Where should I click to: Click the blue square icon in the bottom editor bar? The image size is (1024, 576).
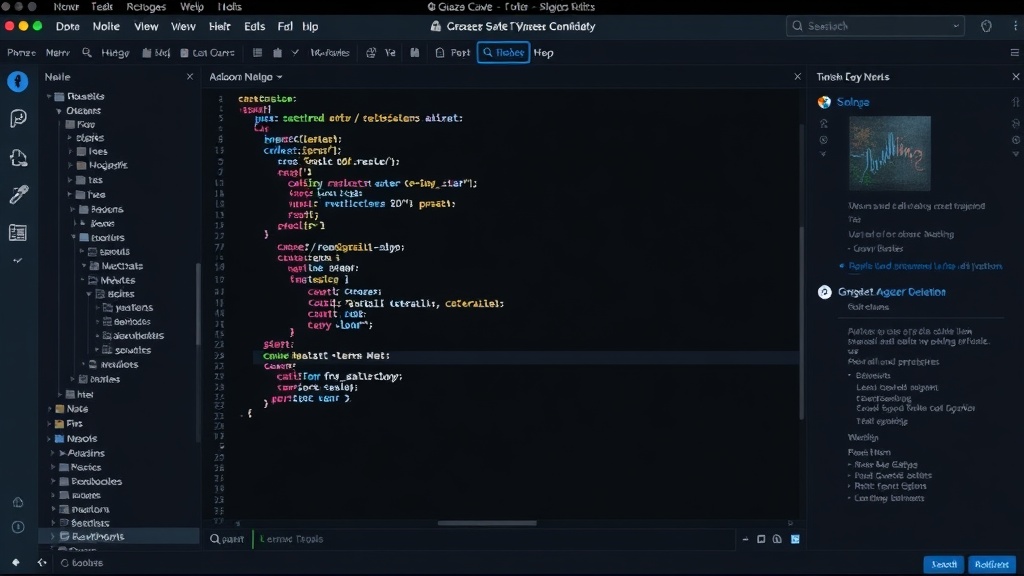[795, 539]
